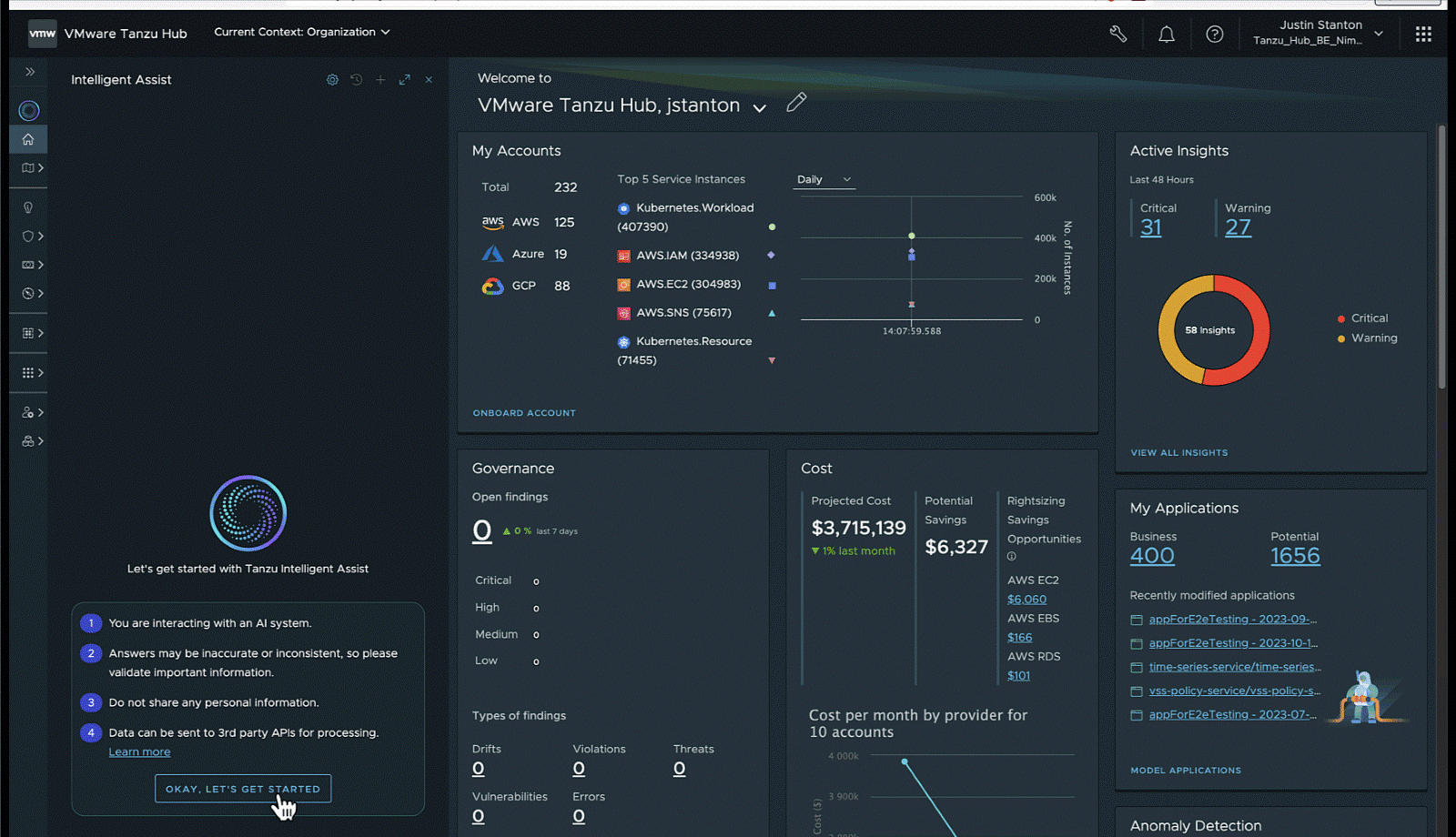Open the wrench tools icon in top bar
Viewport: 1456px width, 837px height.
point(1117,34)
